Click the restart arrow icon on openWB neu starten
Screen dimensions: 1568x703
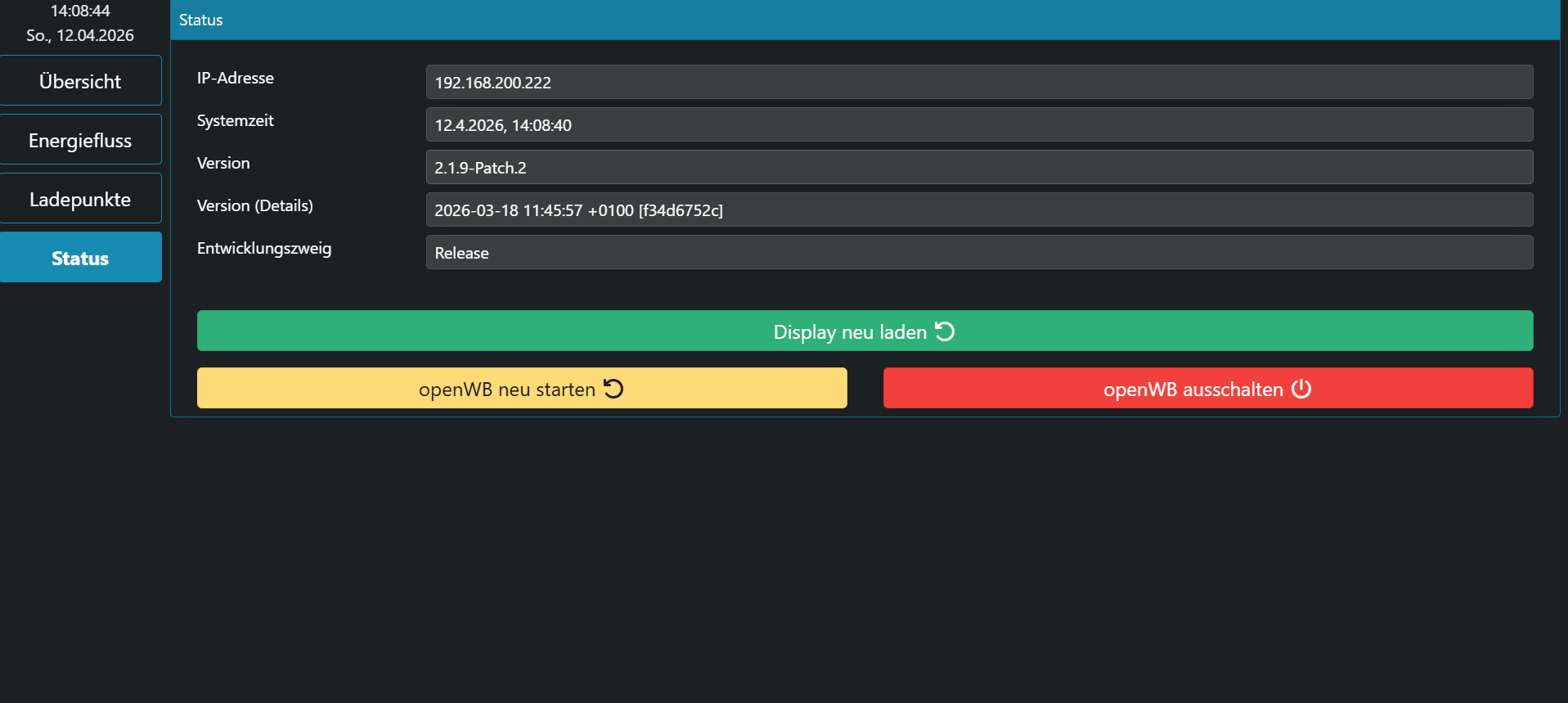613,389
